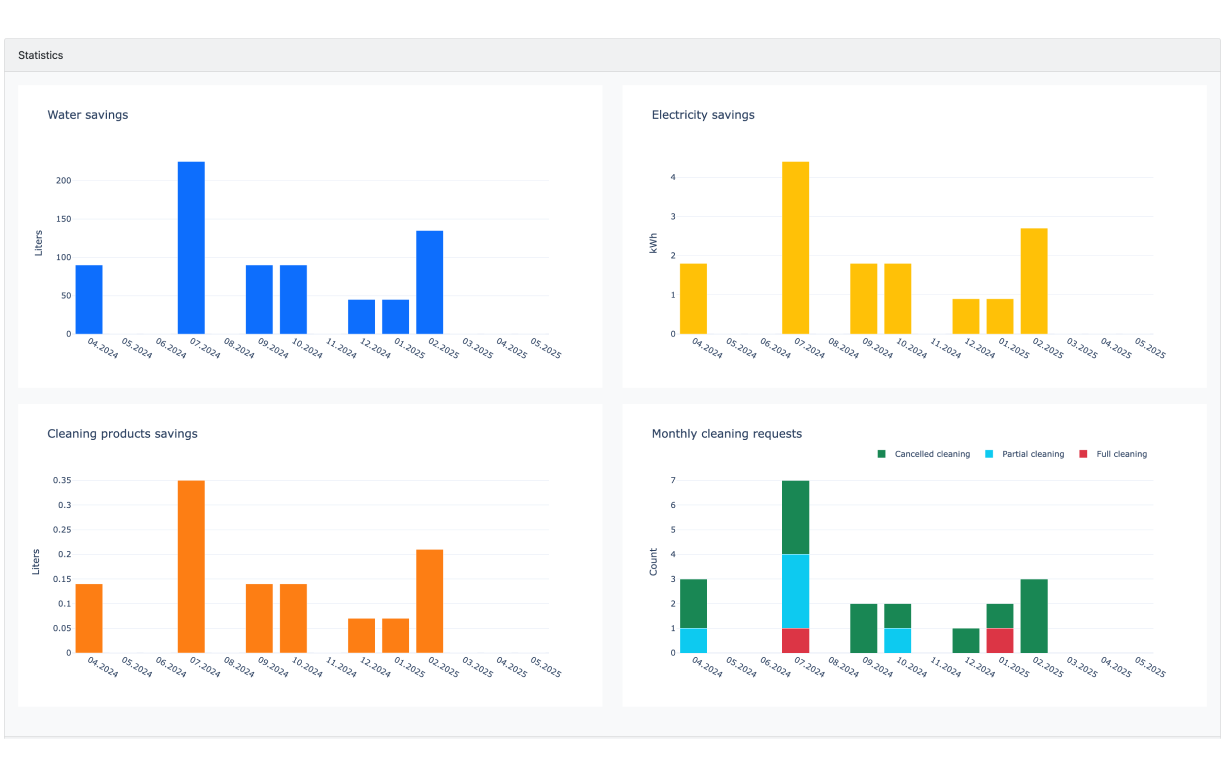Select the 12.2024 bar in Electricity savings
1224x768 pixels.
965,316
